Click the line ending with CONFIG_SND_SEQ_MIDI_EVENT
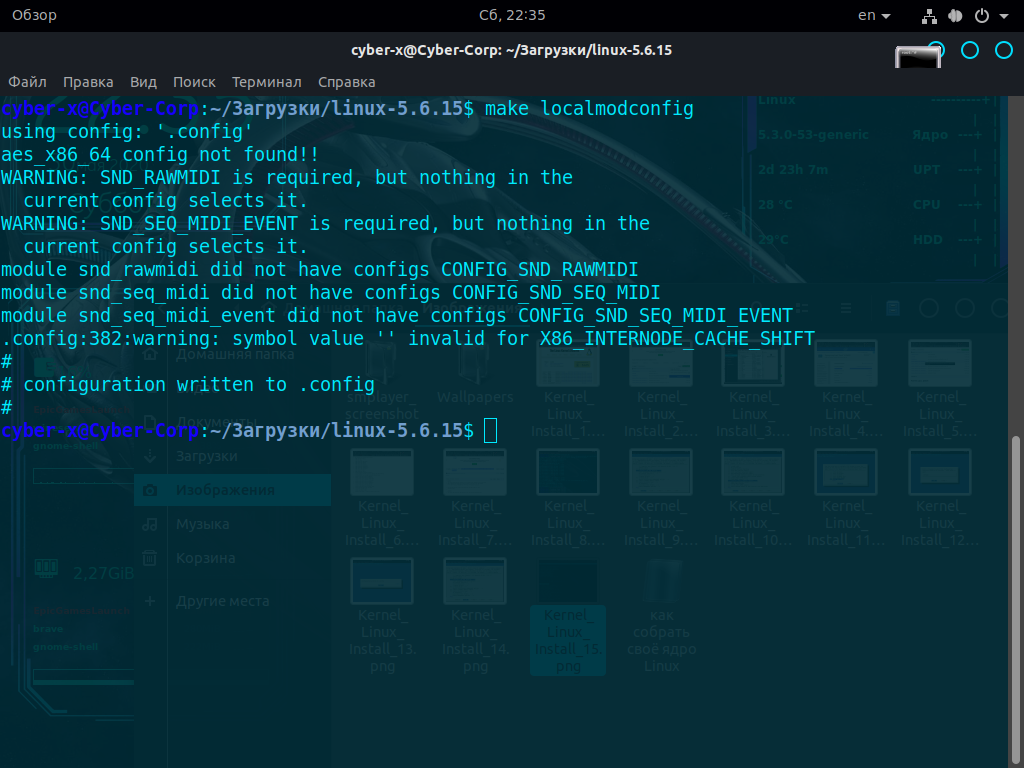The width and height of the screenshot is (1024, 768). point(397,315)
